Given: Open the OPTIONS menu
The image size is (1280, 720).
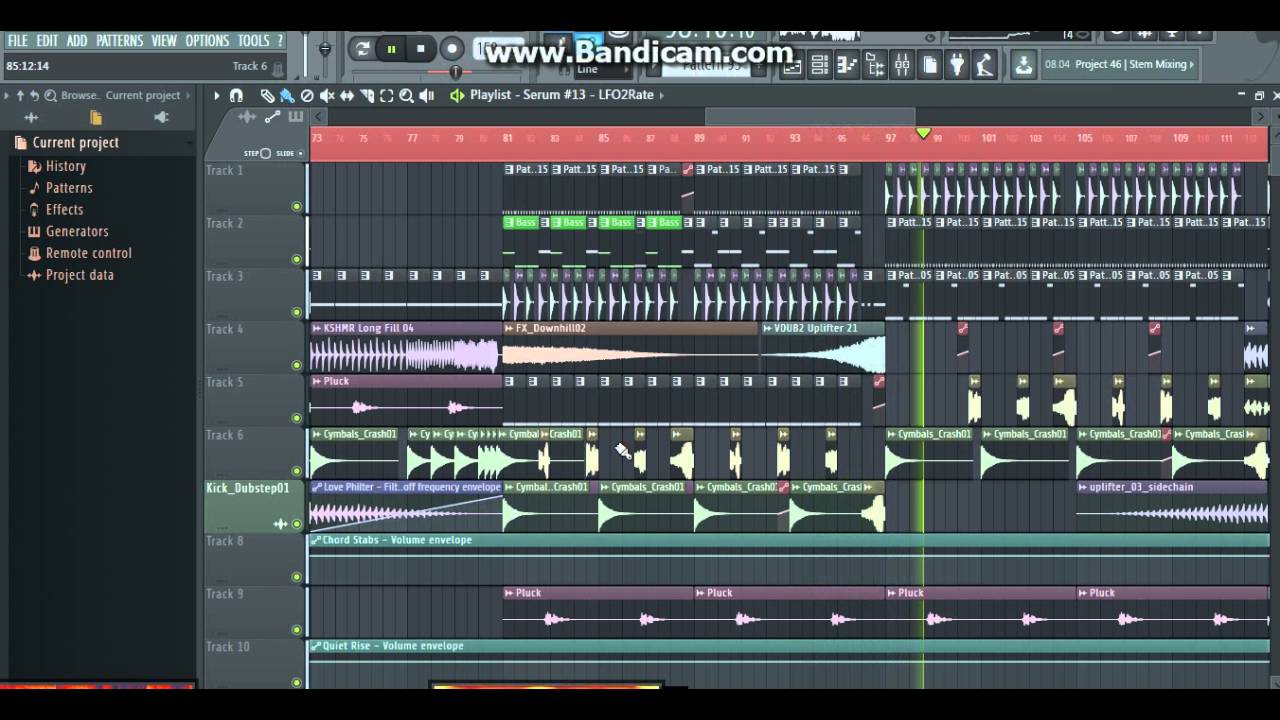Looking at the screenshot, I should click(207, 41).
